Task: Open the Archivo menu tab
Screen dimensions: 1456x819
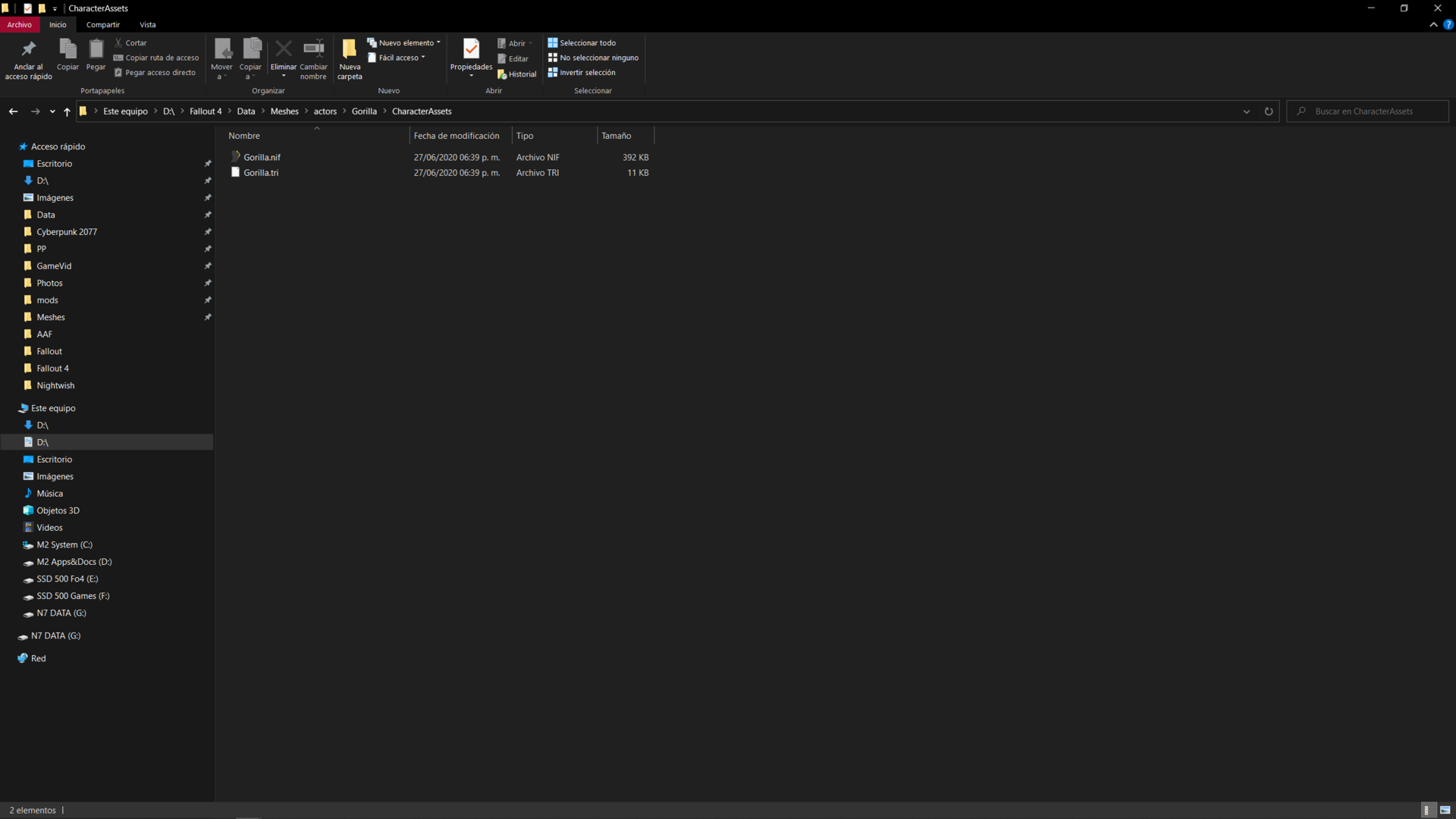Action: [x=20, y=24]
